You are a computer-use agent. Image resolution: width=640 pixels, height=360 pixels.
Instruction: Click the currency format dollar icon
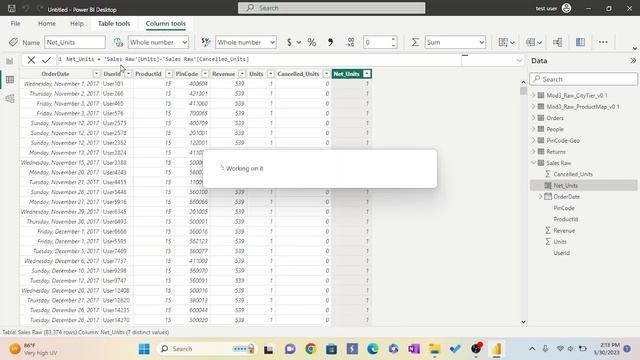(289, 42)
